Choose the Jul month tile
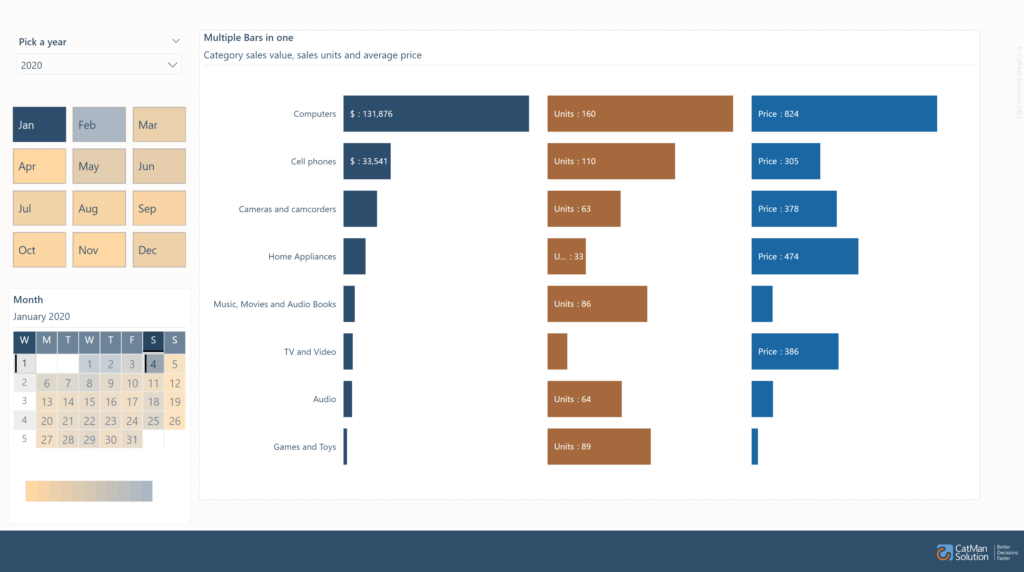This screenshot has width=1024, height=572. [39, 208]
